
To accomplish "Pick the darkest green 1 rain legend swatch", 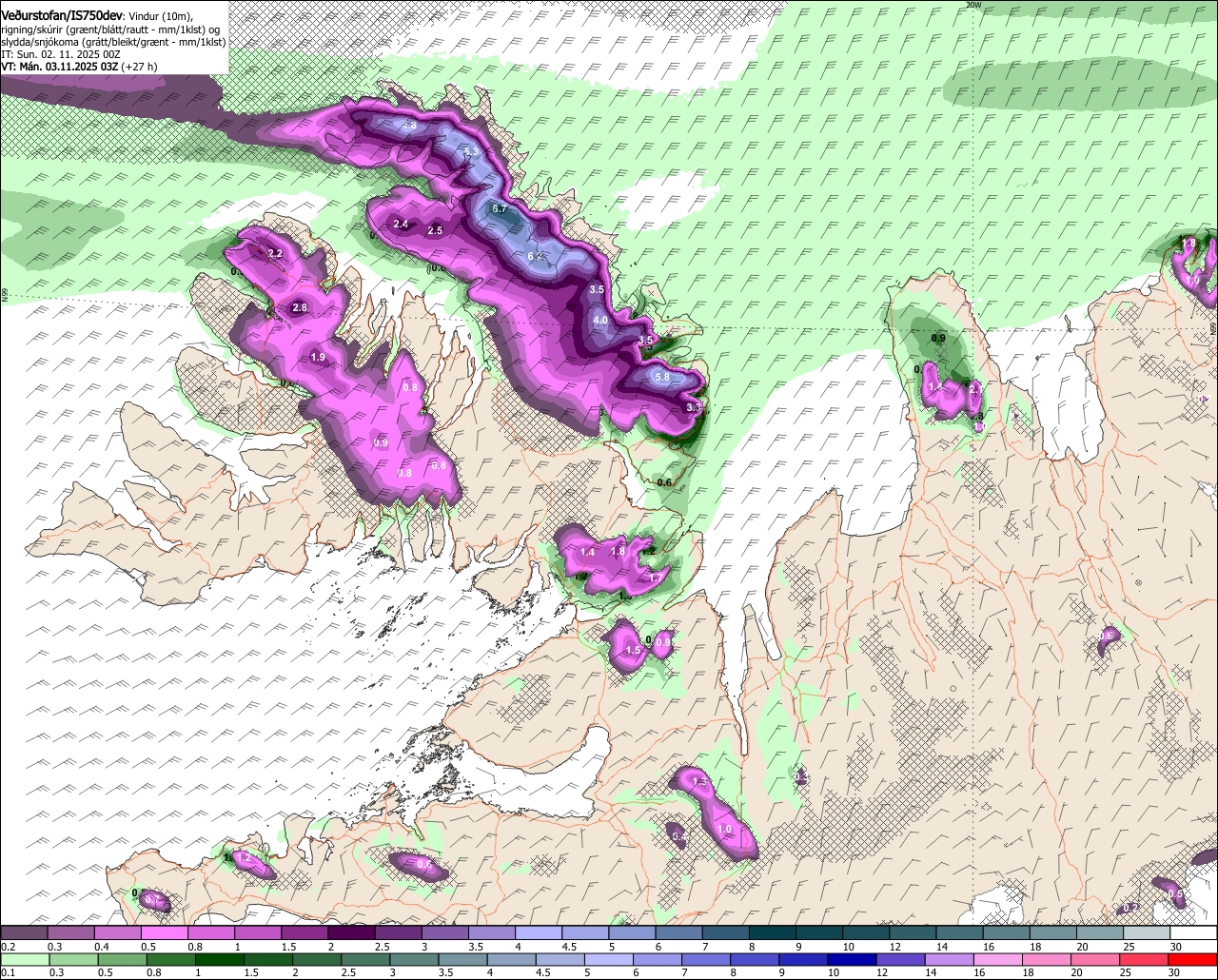I will pos(221,959).
